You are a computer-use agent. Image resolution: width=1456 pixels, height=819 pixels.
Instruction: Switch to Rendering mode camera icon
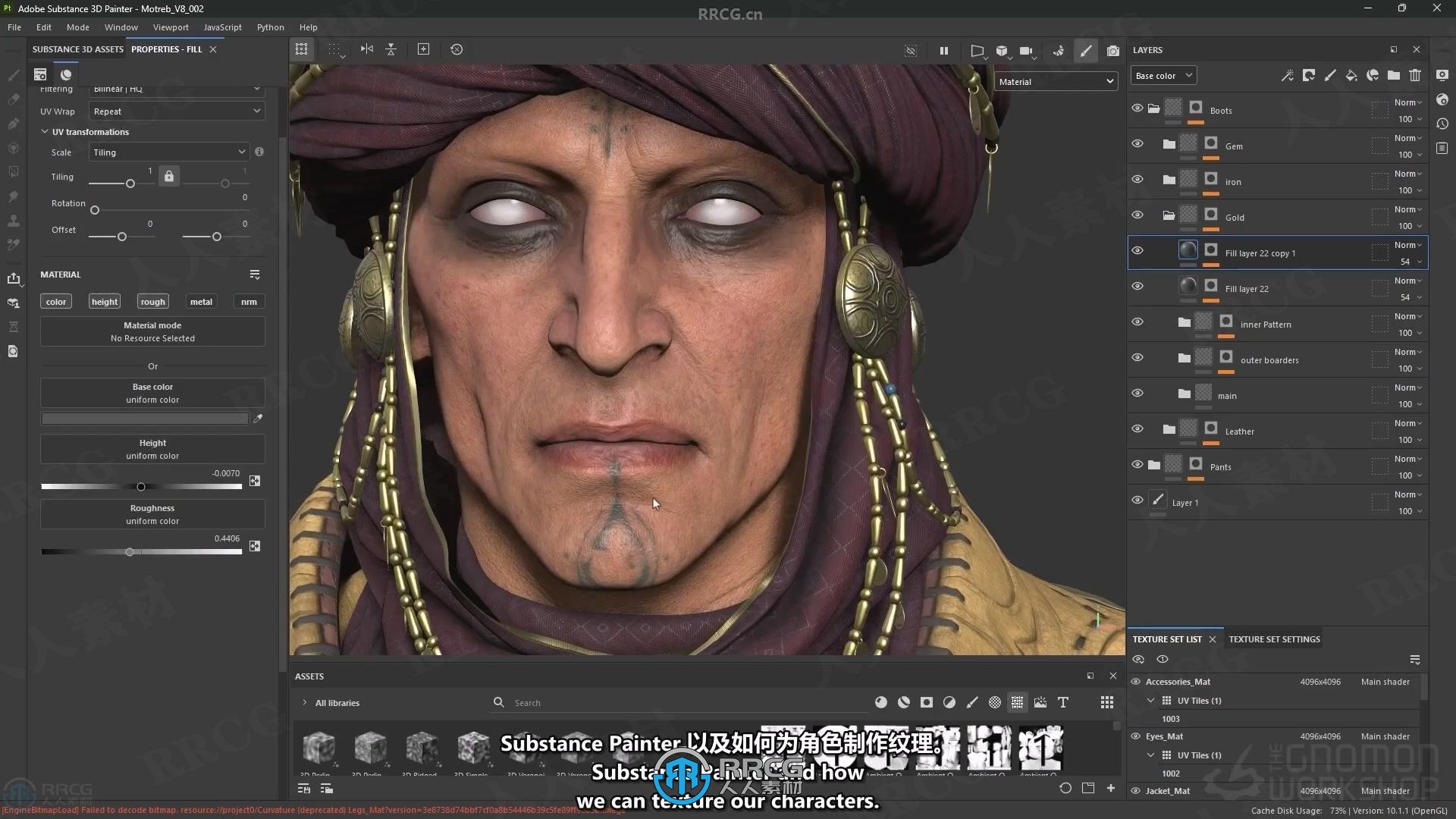[x=1112, y=51]
